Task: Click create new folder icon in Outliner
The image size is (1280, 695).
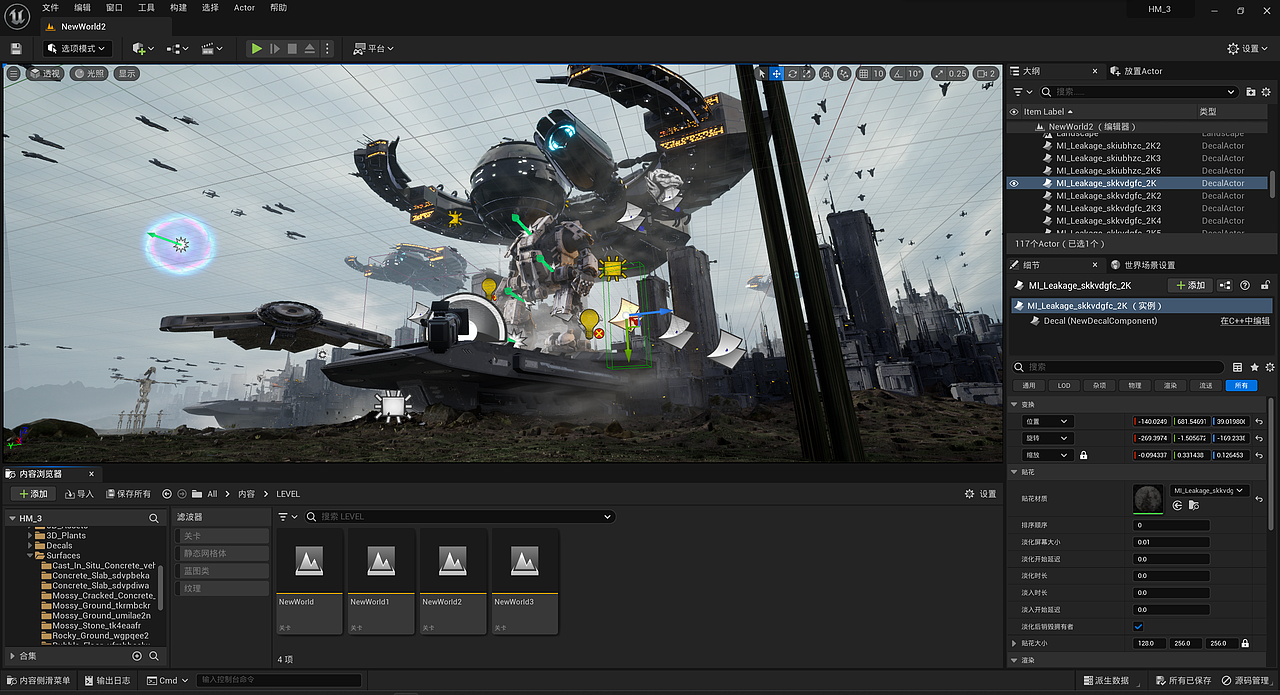Action: click(1250, 92)
